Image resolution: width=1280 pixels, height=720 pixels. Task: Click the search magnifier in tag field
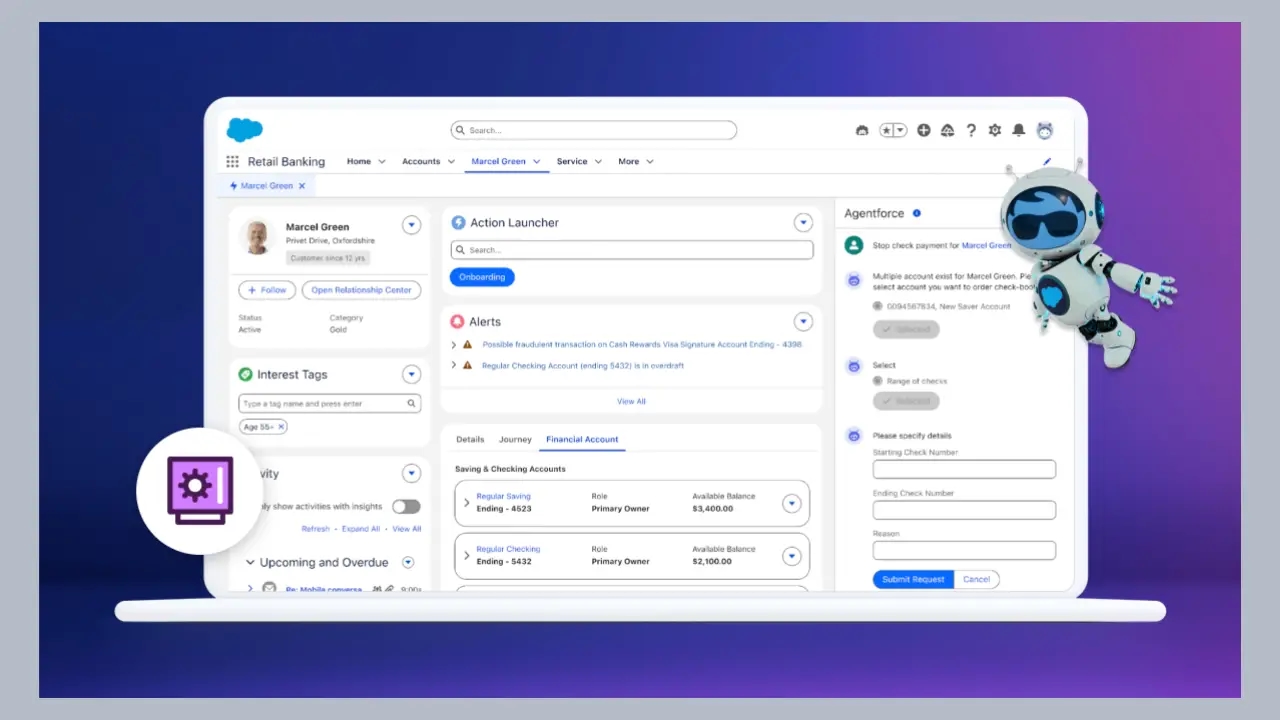pos(411,403)
